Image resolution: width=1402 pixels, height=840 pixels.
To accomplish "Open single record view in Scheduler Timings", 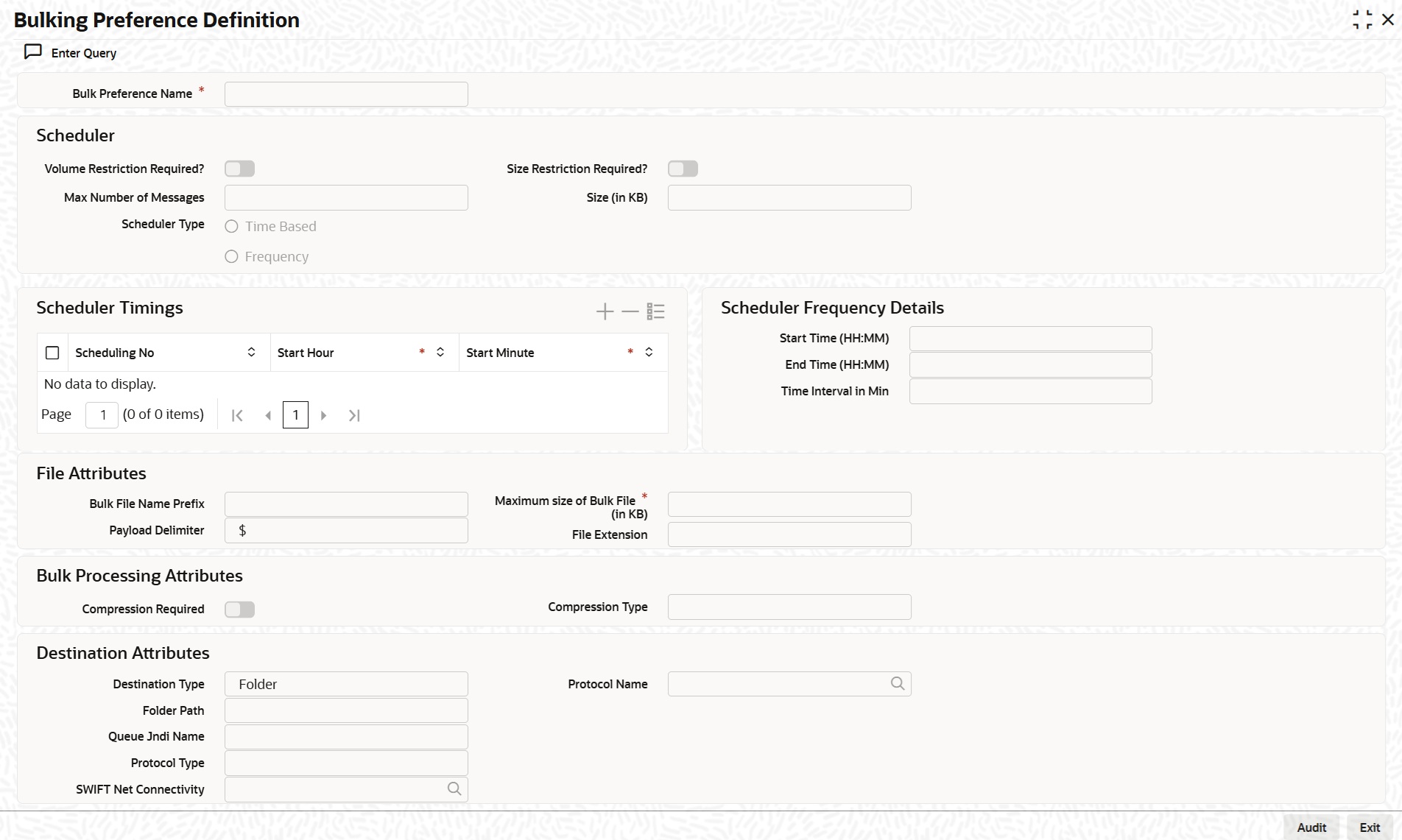I will click(655, 311).
